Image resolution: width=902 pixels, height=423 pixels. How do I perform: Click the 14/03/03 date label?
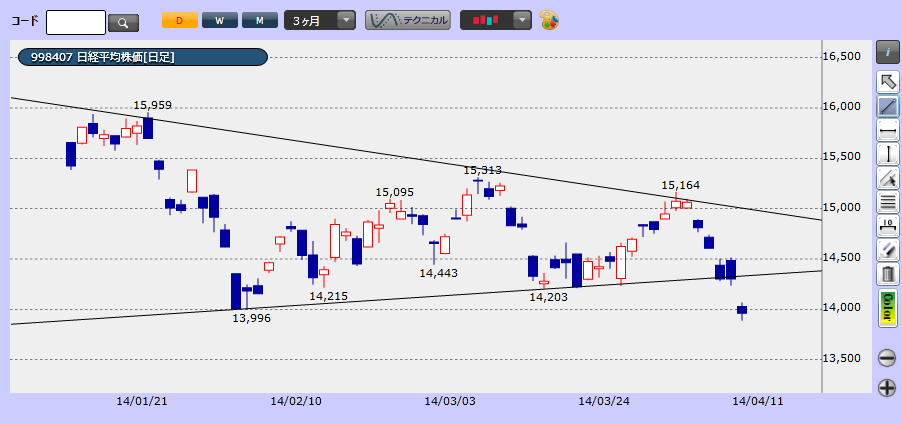tap(450, 402)
